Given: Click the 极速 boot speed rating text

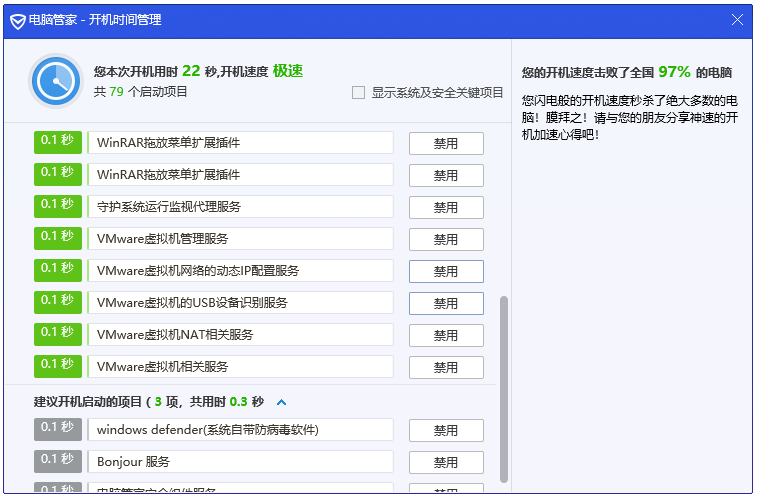Looking at the screenshot, I should (288, 71).
